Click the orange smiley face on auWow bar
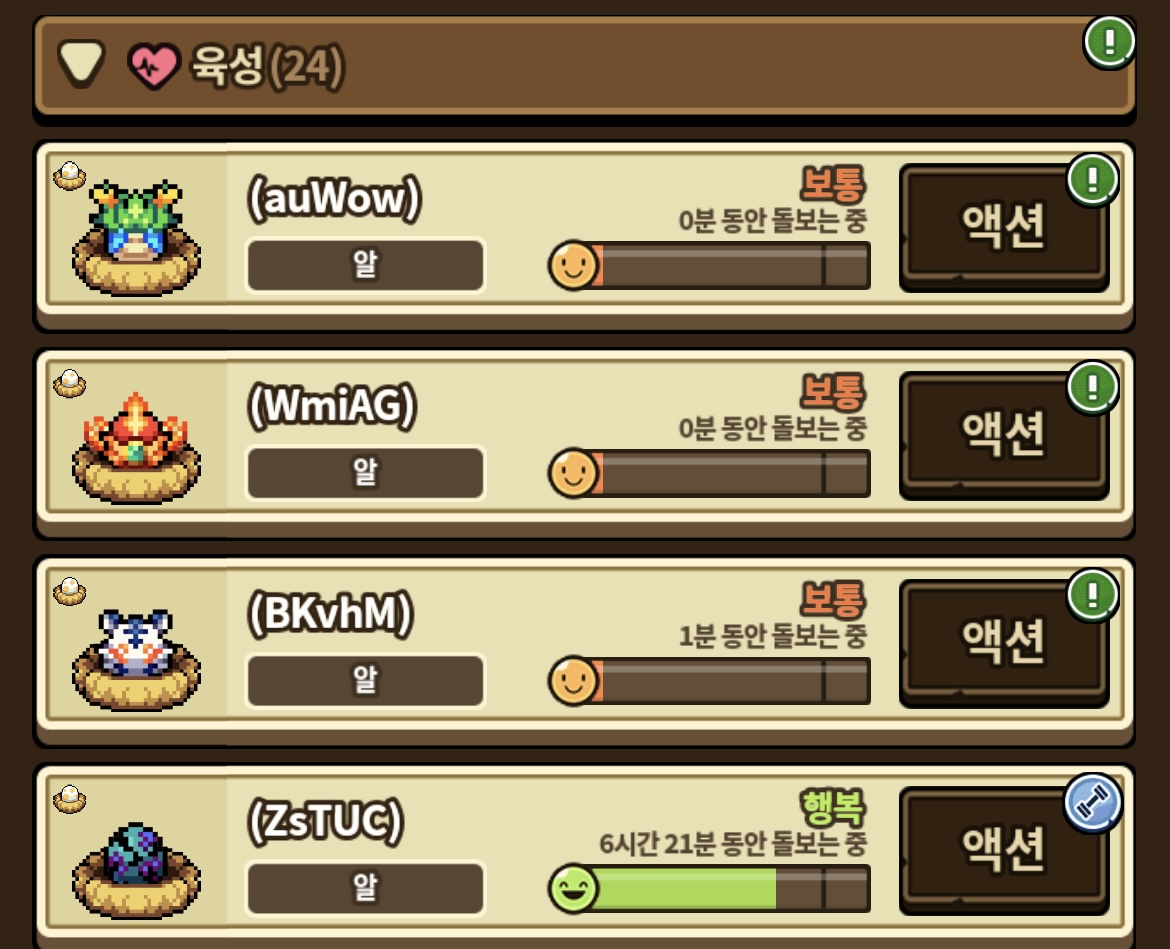This screenshot has height=949, width=1170. click(573, 265)
